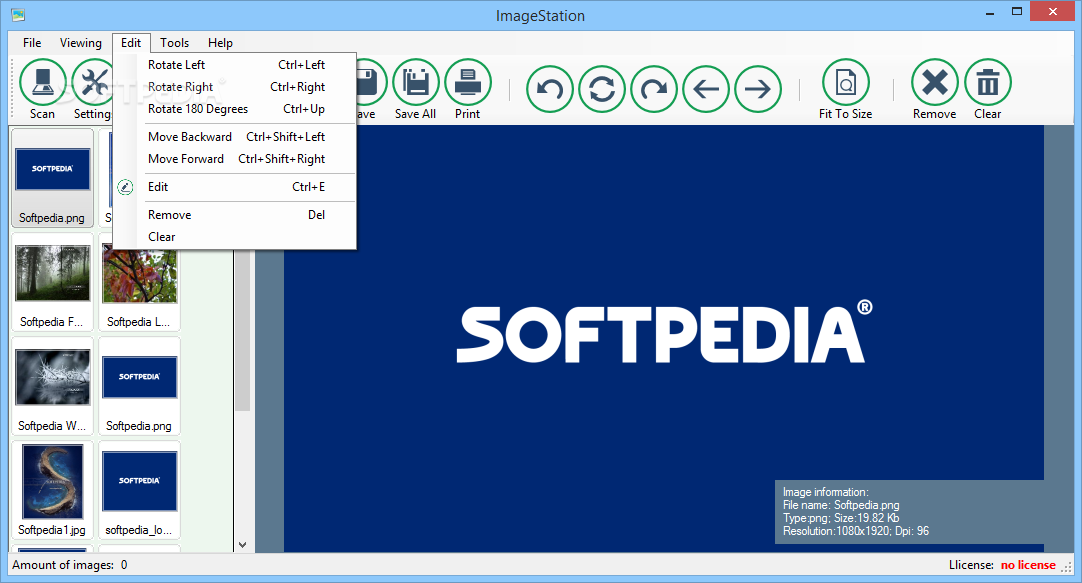Viewport: 1082px width, 583px height.
Task: Click the ImageStation app icon in title bar
Action: [18, 14]
